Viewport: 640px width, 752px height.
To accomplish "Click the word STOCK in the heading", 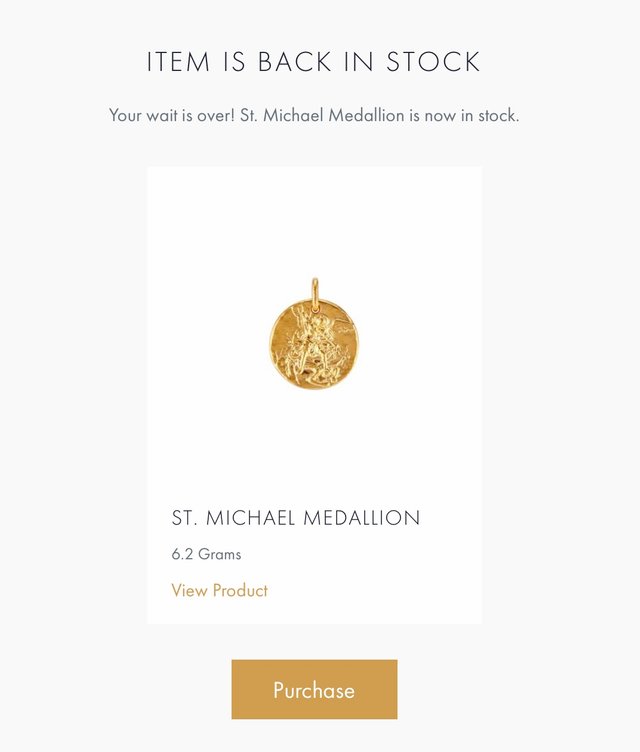I will (433, 61).
